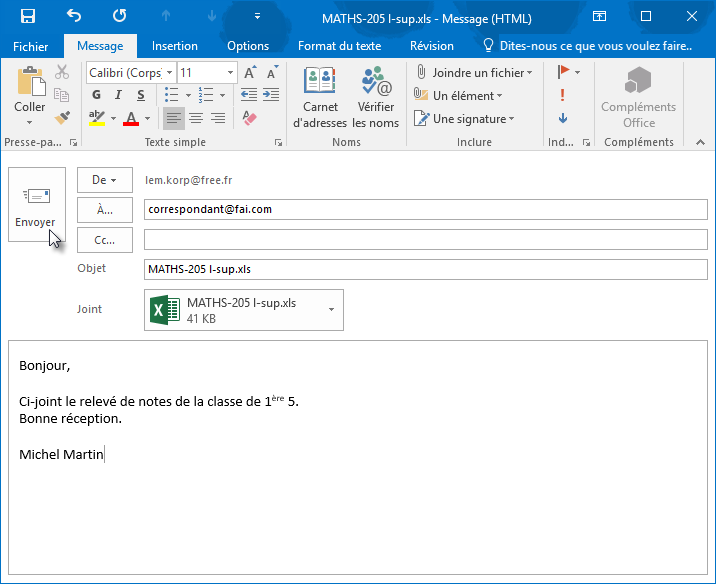Toggle italic formatting (I)
716x584 pixels.
point(118,95)
